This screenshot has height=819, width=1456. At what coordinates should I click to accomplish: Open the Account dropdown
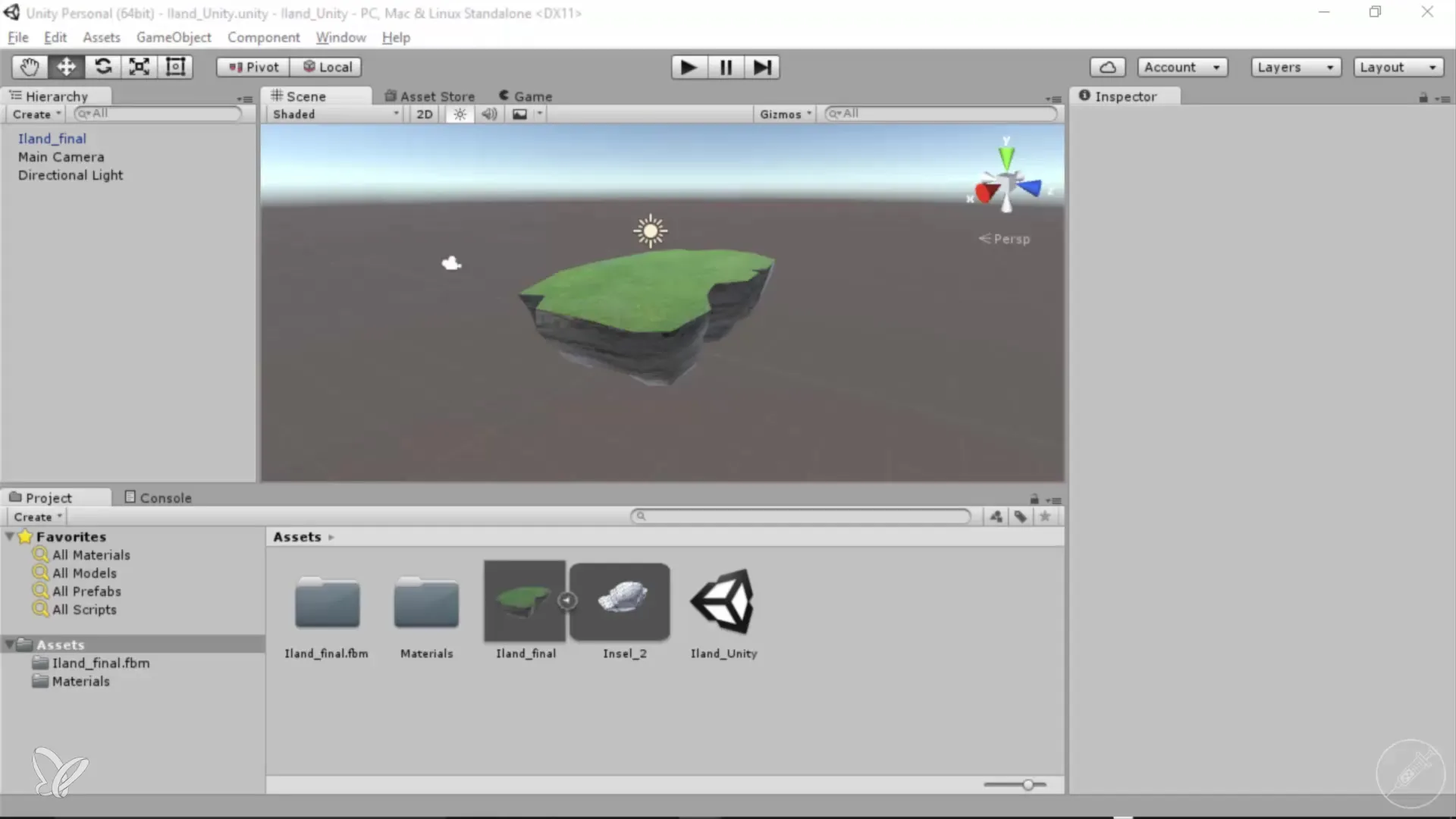(1182, 67)
